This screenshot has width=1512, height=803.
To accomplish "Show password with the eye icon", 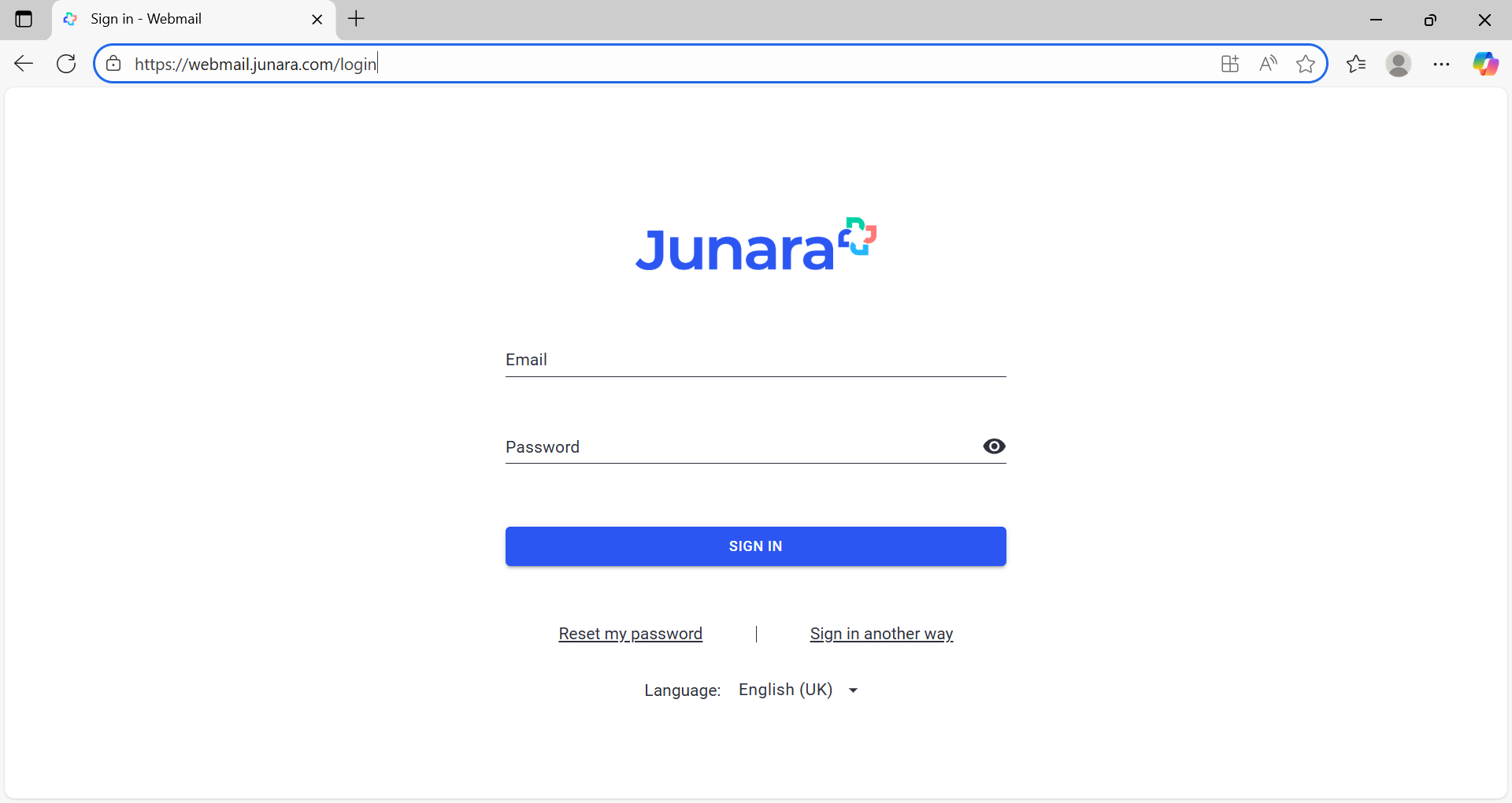I will [994, 446].
